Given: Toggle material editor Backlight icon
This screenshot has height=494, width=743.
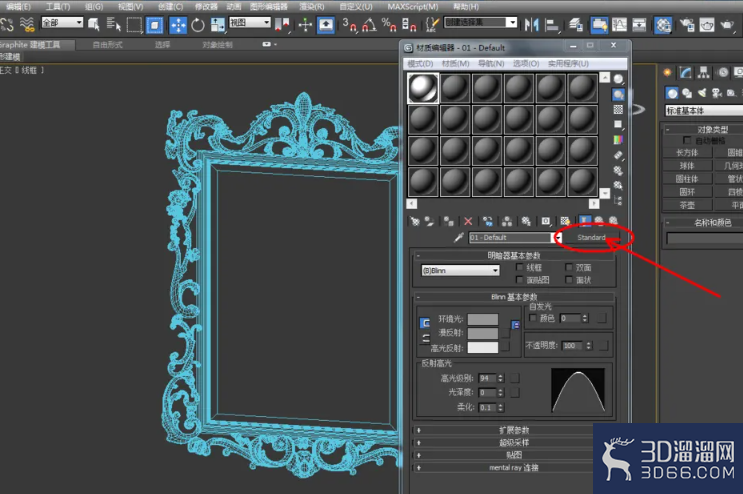Looking at the screenshot, I should (618, 95).
